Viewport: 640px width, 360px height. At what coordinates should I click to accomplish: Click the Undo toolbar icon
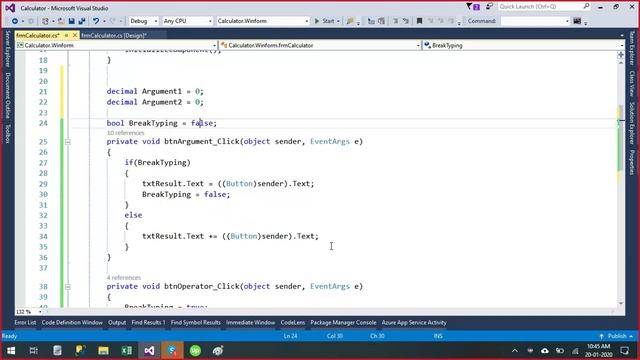(96, 21)
